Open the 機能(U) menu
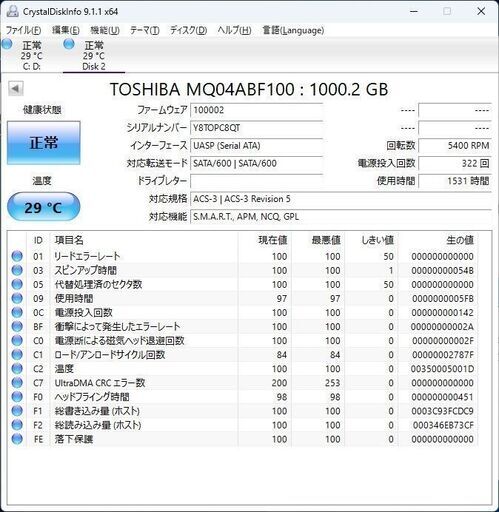The width and height of the screenshot is (499, 512). click(x=105, y=30)
